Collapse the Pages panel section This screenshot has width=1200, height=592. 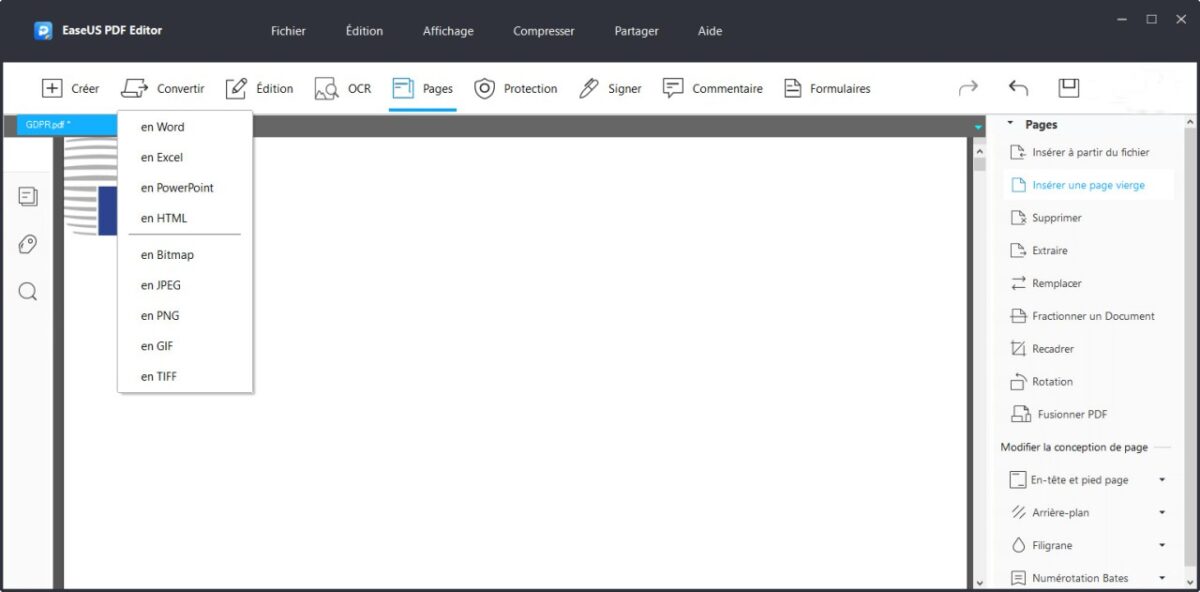coord(1010,124)
